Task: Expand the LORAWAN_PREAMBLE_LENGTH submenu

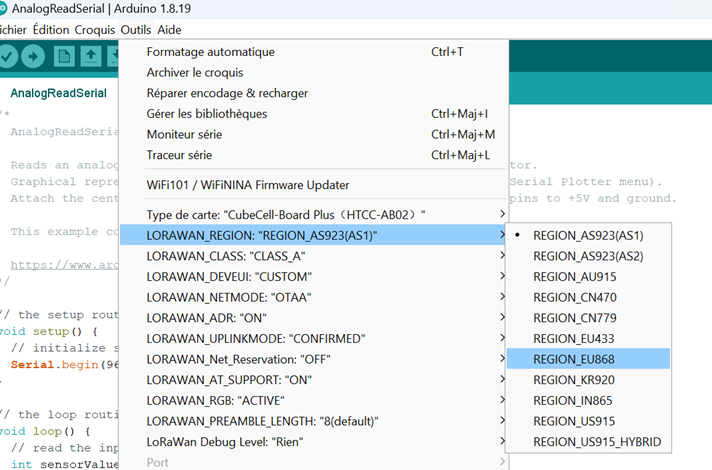Action: click(313, 421)
